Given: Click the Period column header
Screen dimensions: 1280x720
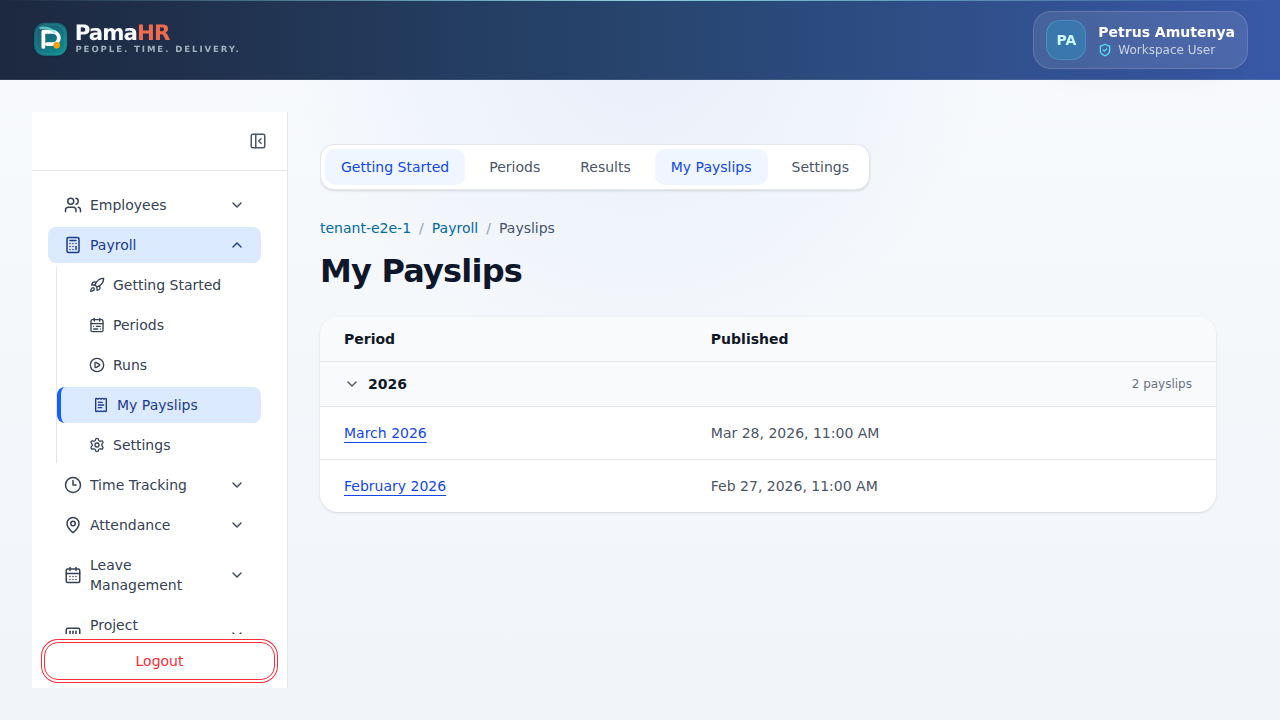Looking at the screenshot, I should (x=369, y=339).
